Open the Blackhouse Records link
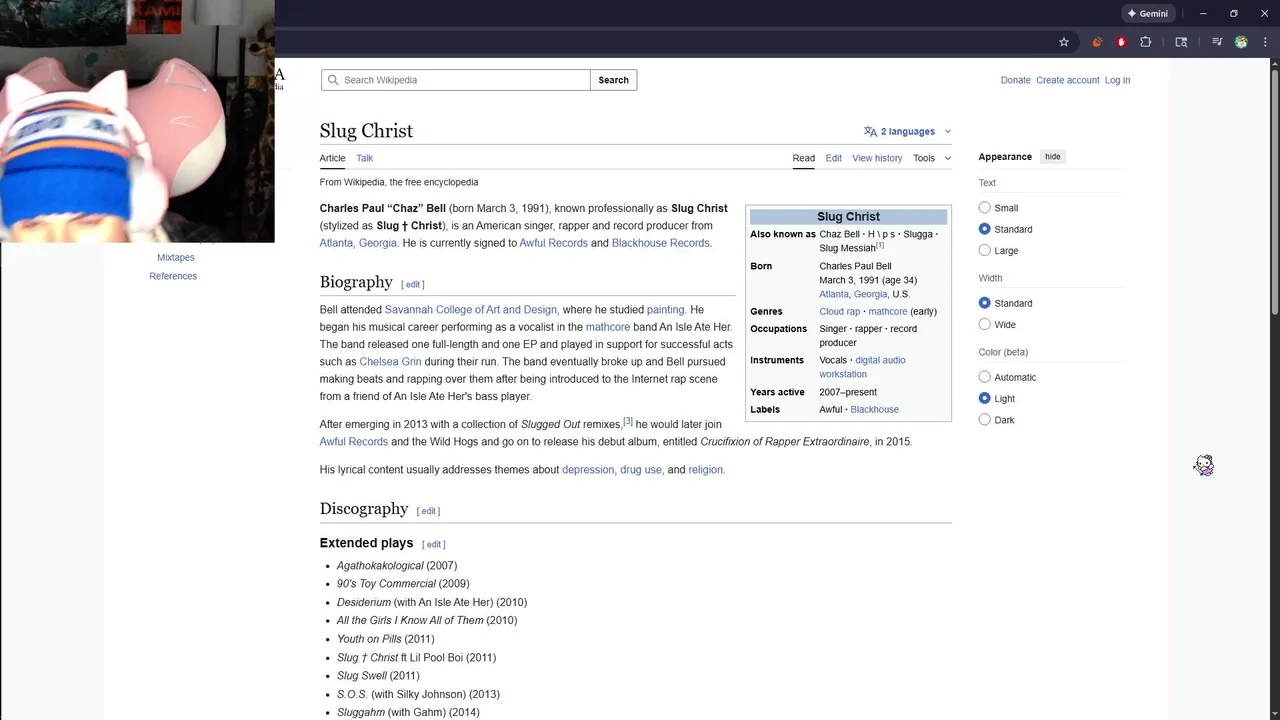 (660, 243)
